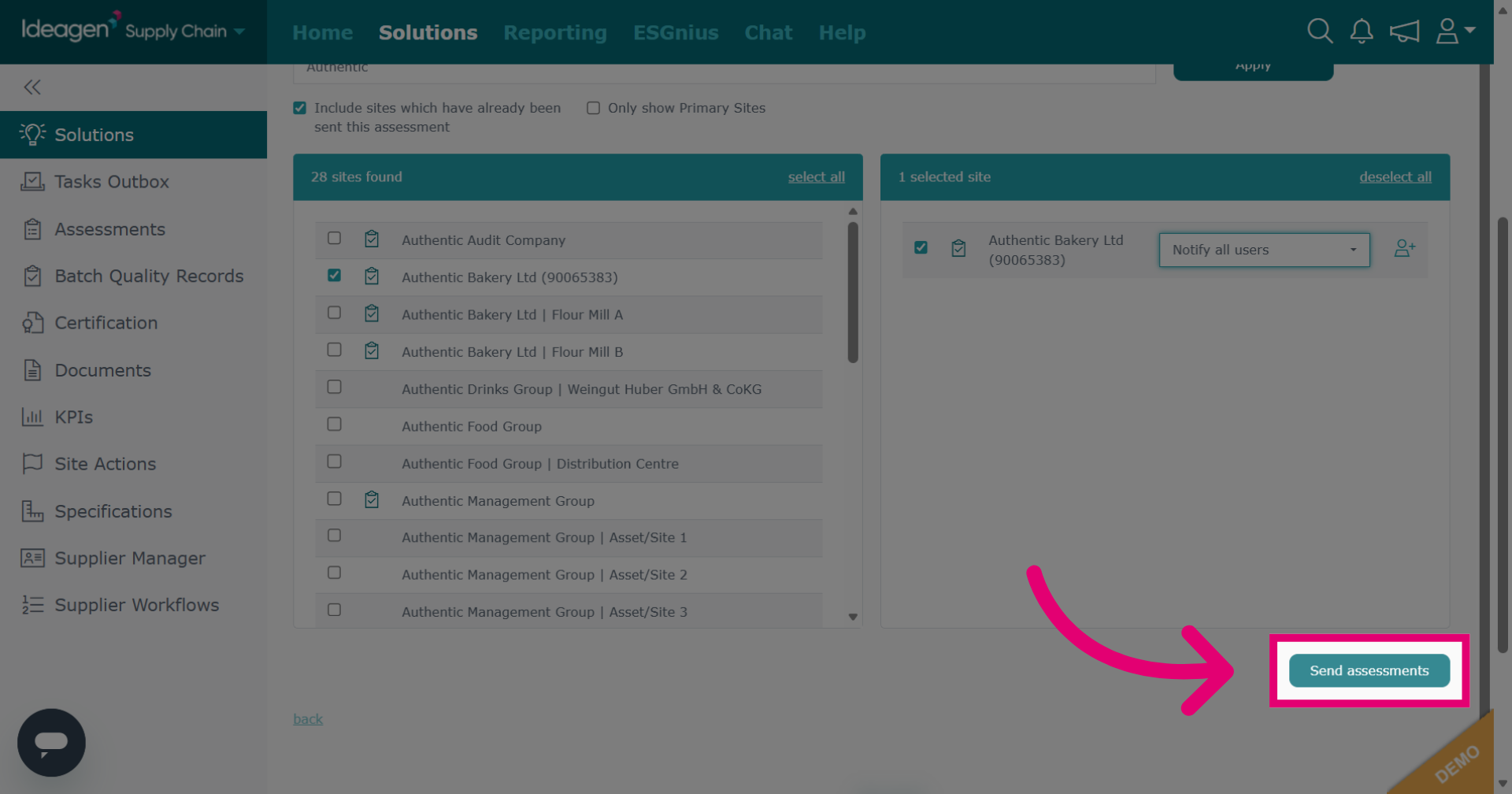Image resolution: width=1512 pixels, height=794 pixels.
Task: Click add user icon beside Notify dropdown
Action: [1404, 249]
